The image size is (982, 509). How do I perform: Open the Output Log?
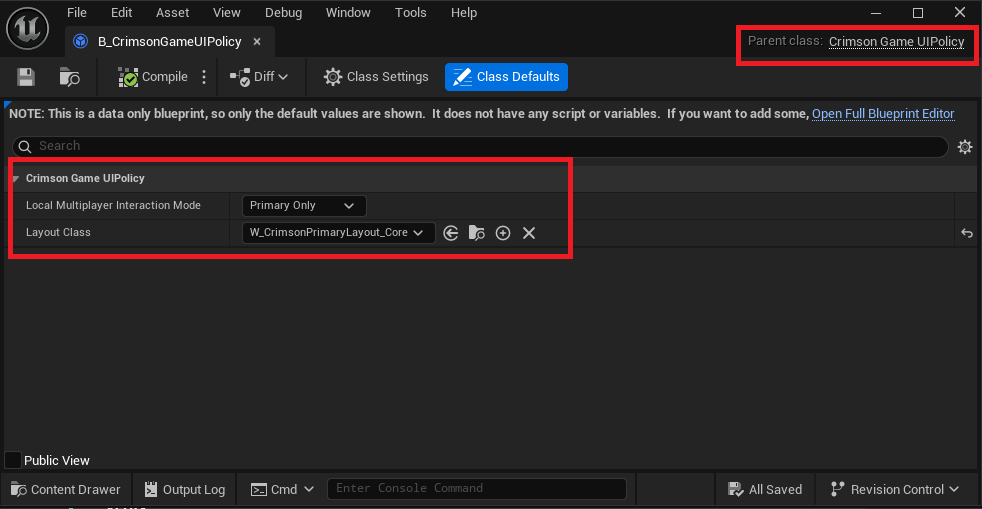185,490
